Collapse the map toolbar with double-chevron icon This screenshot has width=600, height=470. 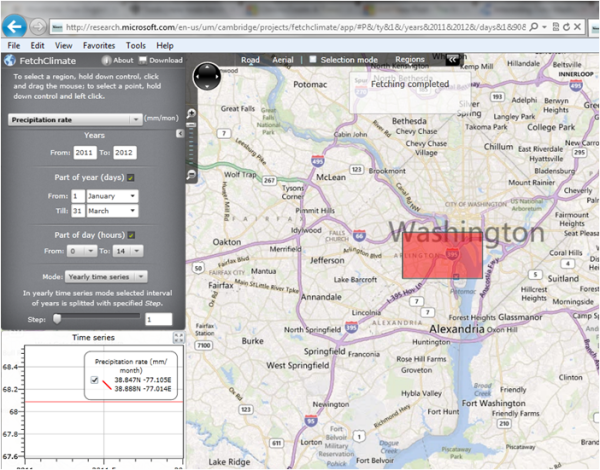click(453, 59)
